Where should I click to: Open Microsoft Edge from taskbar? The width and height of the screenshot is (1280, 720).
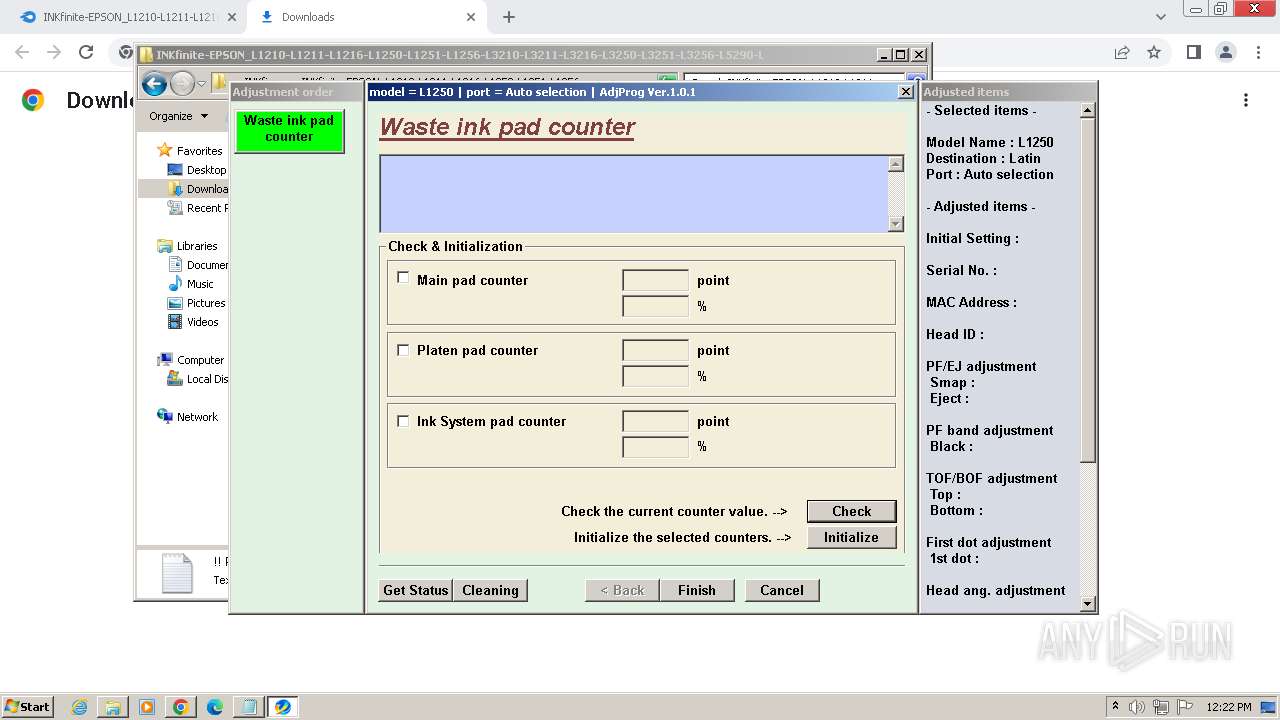pos(215,707)
